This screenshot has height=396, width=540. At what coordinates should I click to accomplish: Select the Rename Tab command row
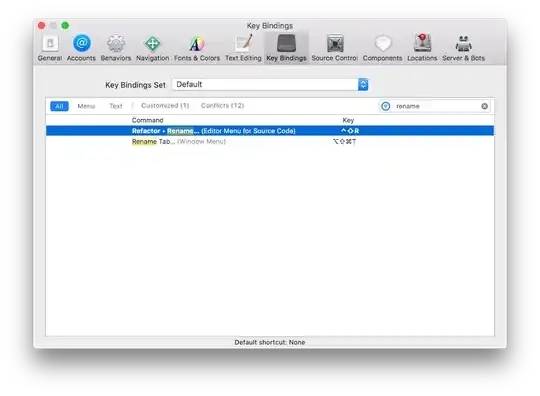[270, 142]
